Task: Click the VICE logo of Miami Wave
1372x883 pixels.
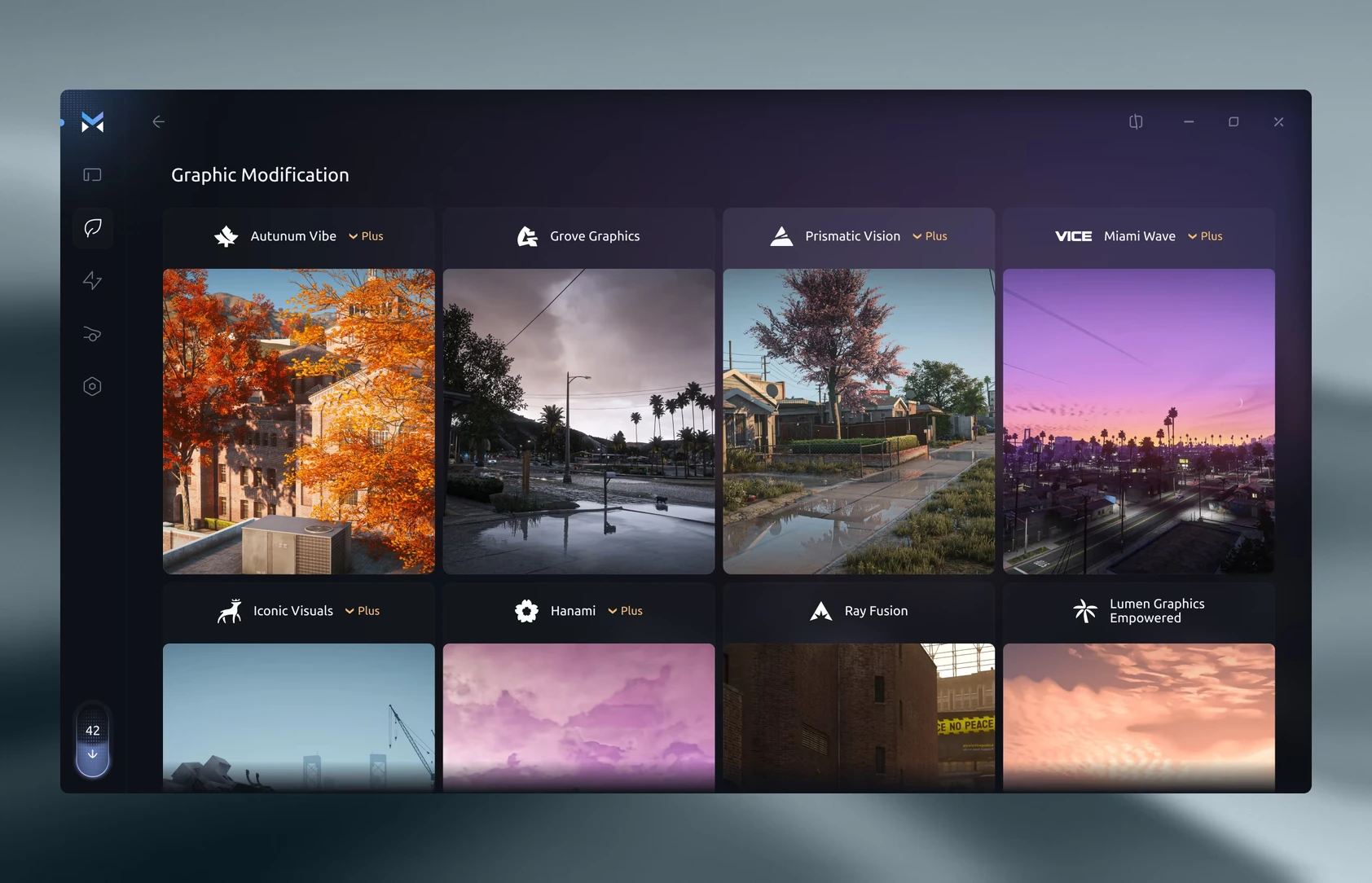Action: coord(1073,236)
